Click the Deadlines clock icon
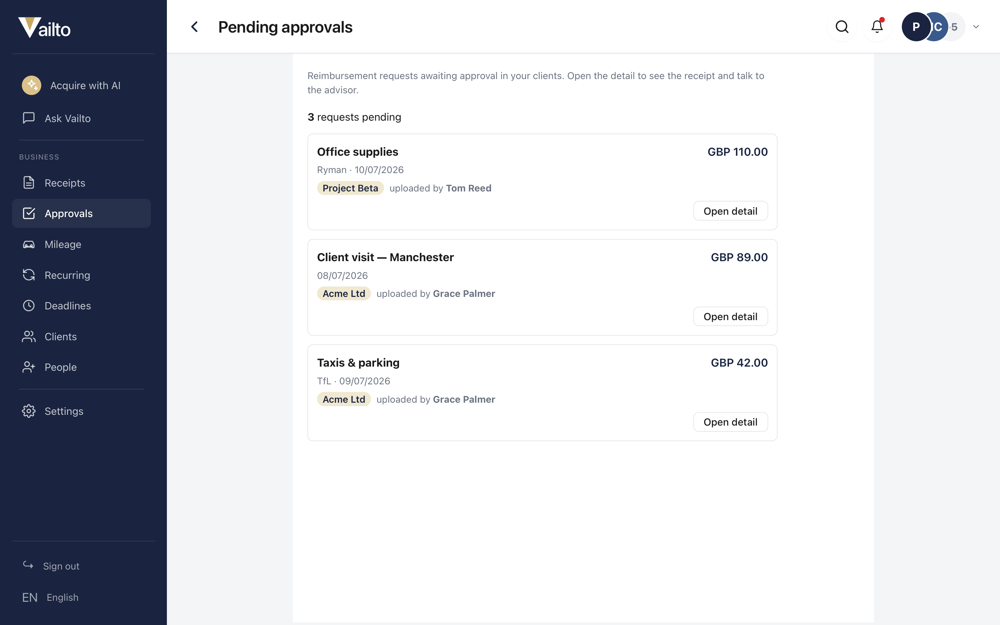1000x625 pixels. [x=29, y=305]
